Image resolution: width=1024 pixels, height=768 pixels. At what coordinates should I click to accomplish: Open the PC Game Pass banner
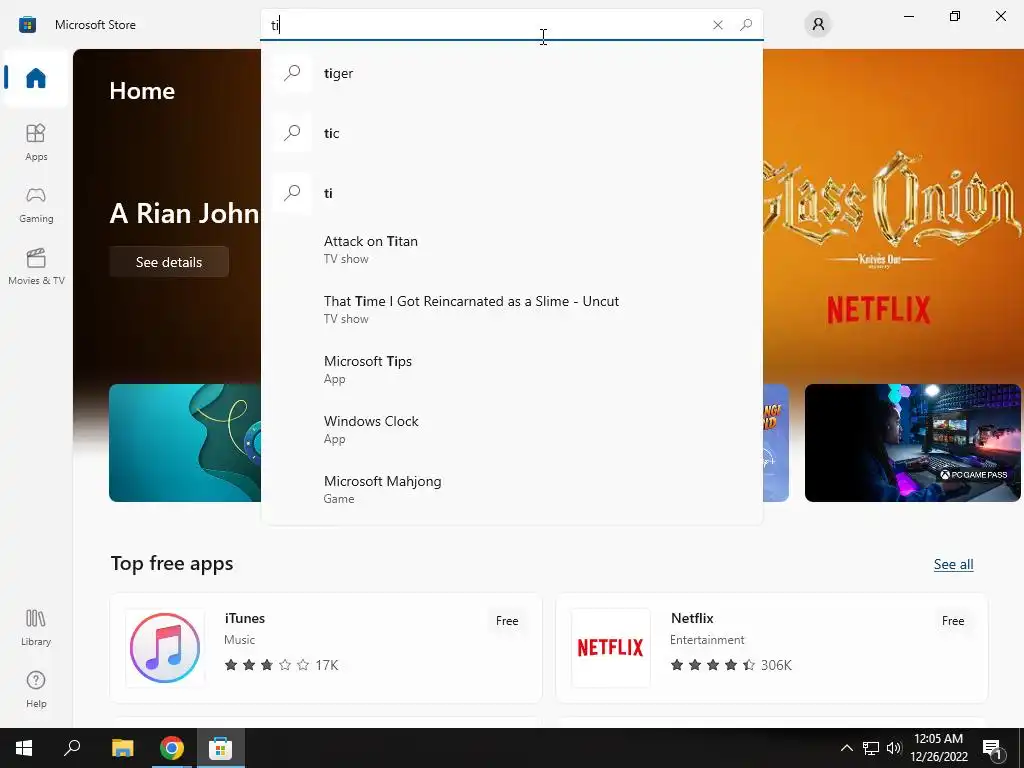[912, 443]
